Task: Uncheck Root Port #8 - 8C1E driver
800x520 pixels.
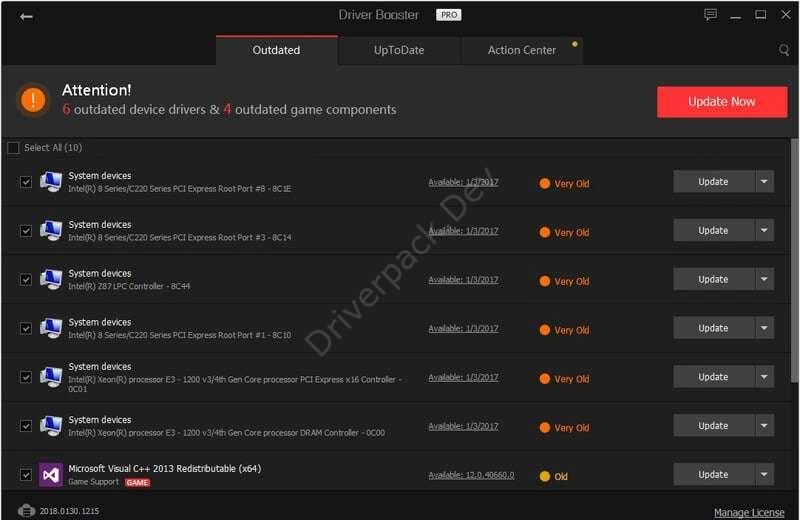Action: click(x=26, y=182)
